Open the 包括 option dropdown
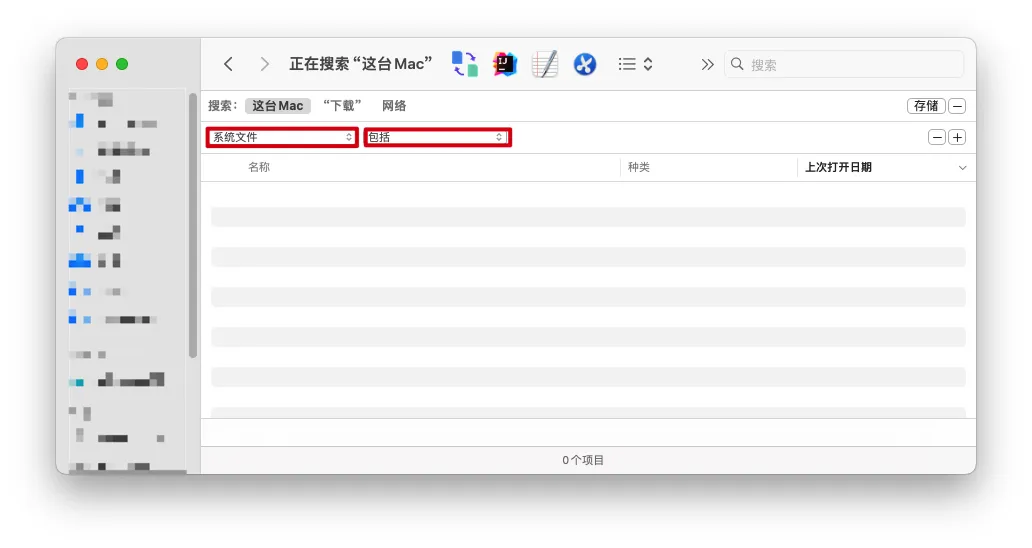Screen dimensions: 1032x548 tap(437, 137)
